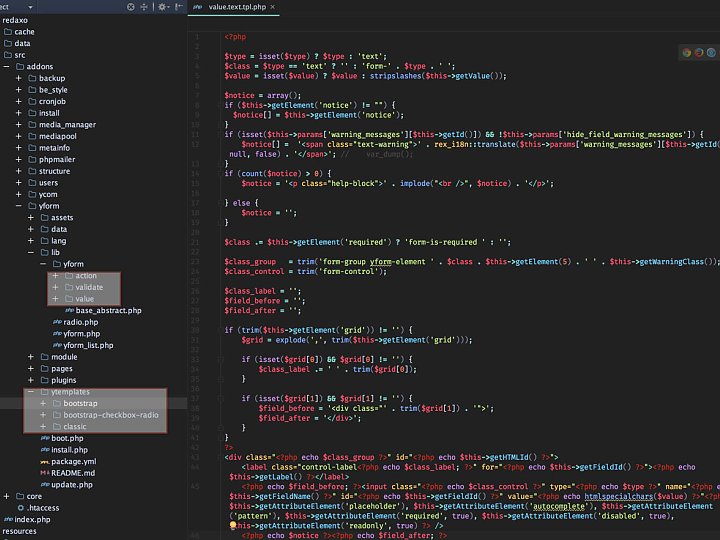The image size is (720, 540).
Task: Switch to value.text.tpl.php tab
Action: [237, 7]
